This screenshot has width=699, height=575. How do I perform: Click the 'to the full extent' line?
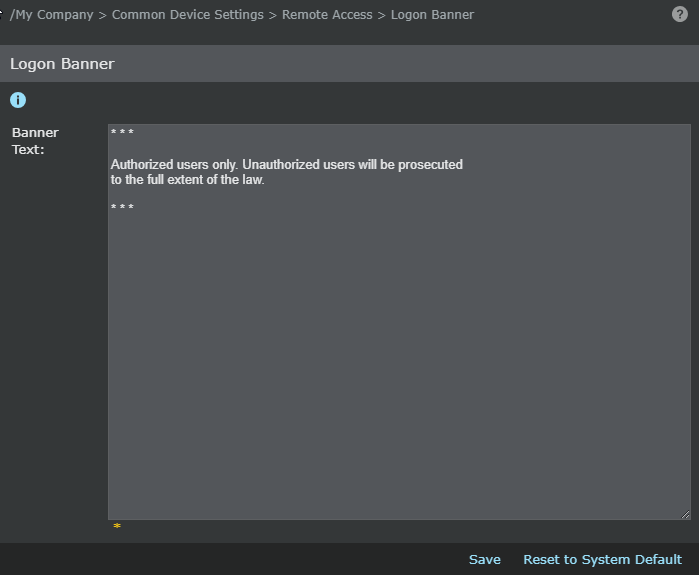tap(187, 180)
